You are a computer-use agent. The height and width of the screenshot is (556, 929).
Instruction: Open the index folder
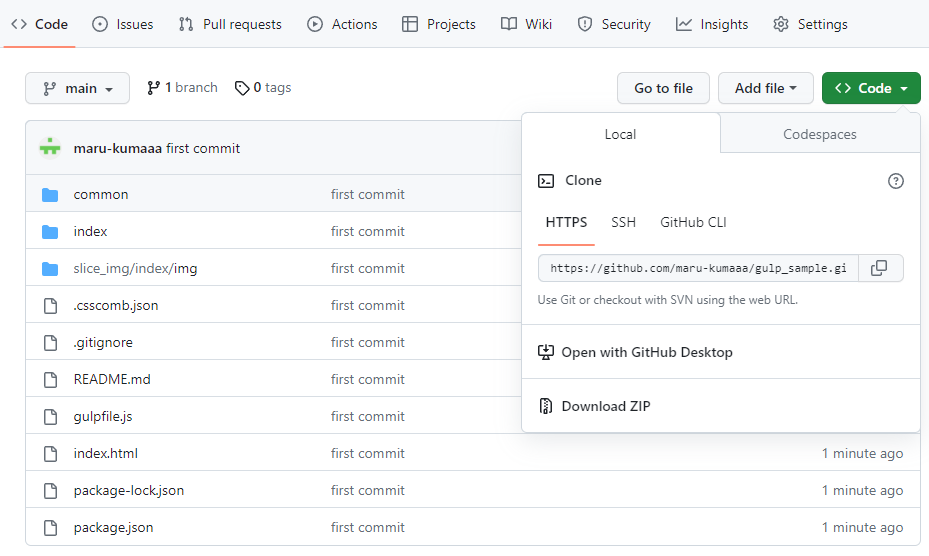coord(90,231)
